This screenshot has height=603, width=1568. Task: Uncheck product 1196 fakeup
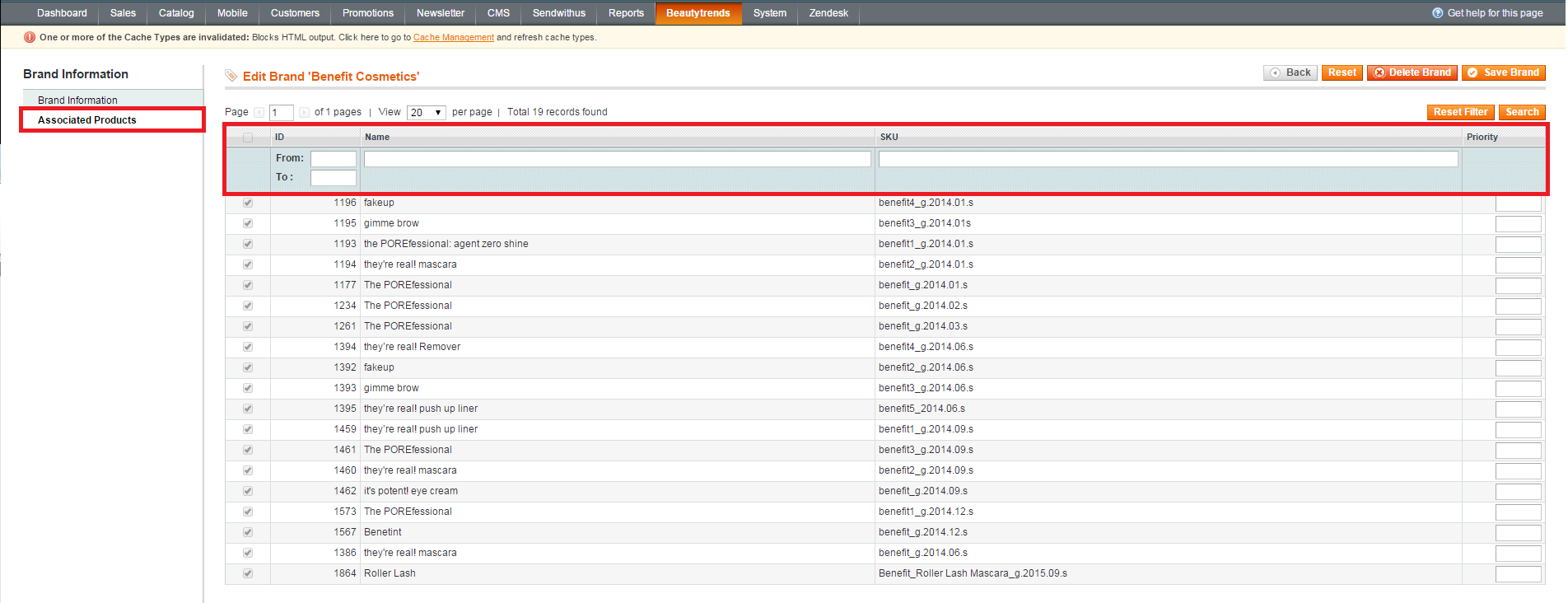point(248,203)
